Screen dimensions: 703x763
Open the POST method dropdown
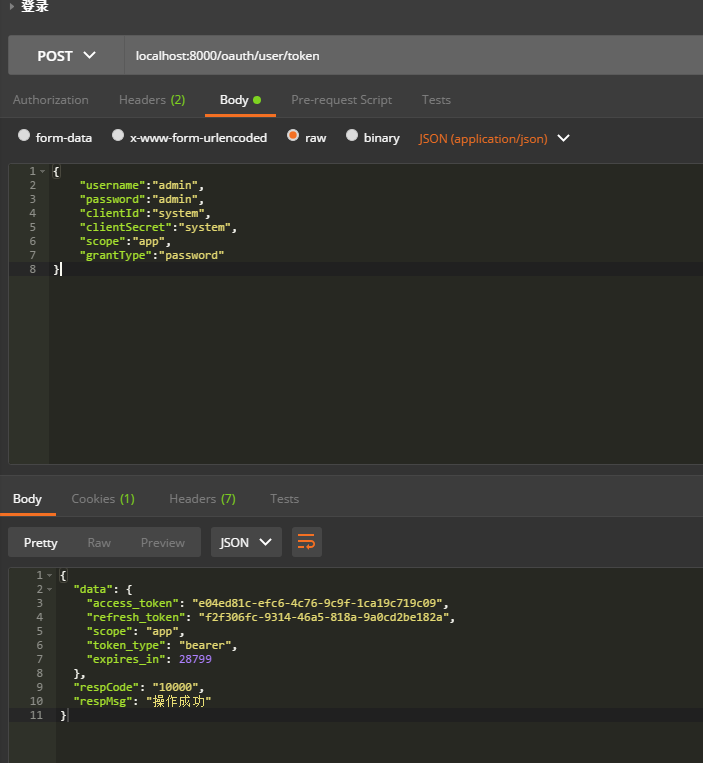(66, 55)
